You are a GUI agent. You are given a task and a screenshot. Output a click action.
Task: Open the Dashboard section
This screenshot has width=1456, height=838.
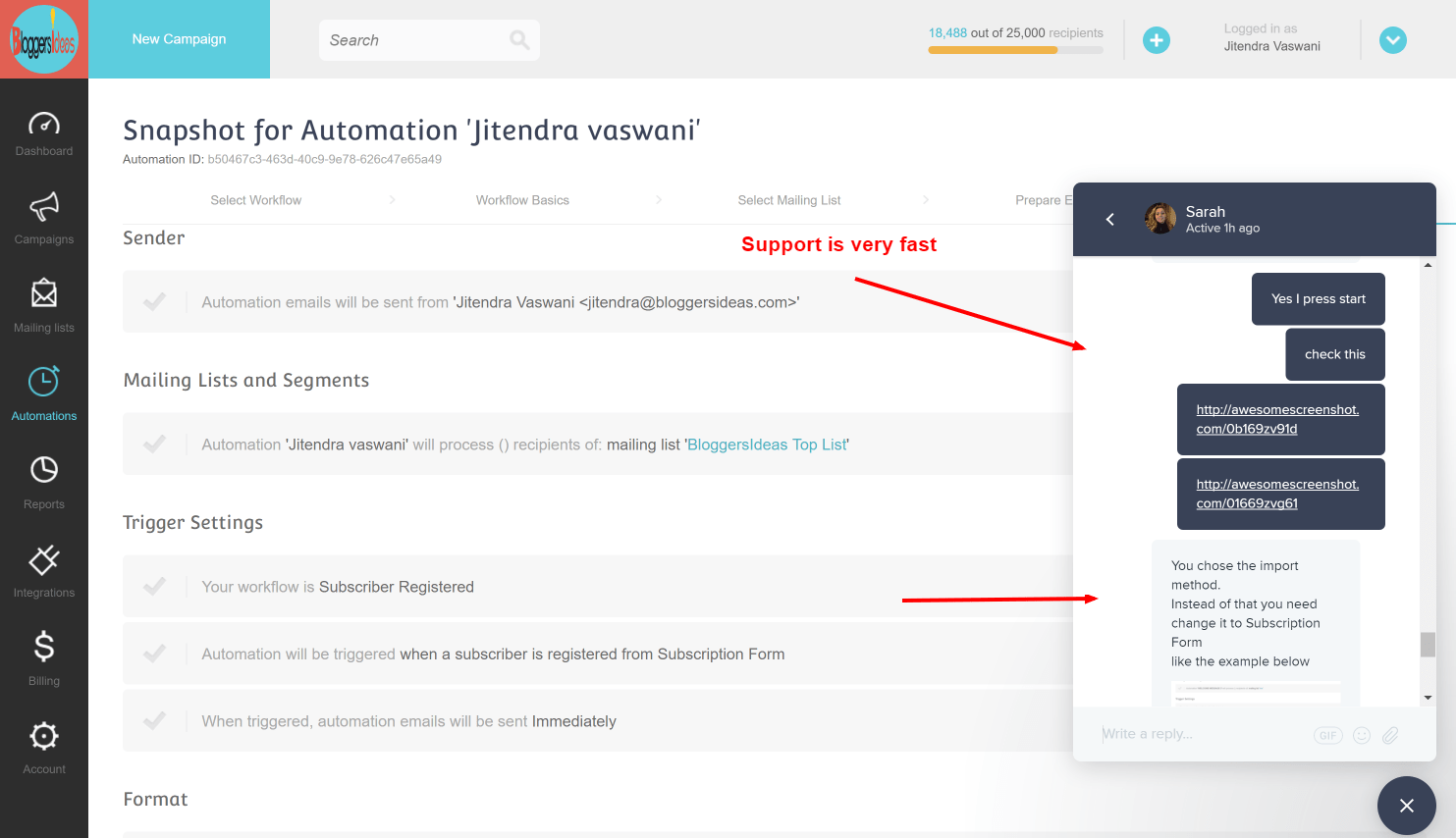tap(44, 134)
